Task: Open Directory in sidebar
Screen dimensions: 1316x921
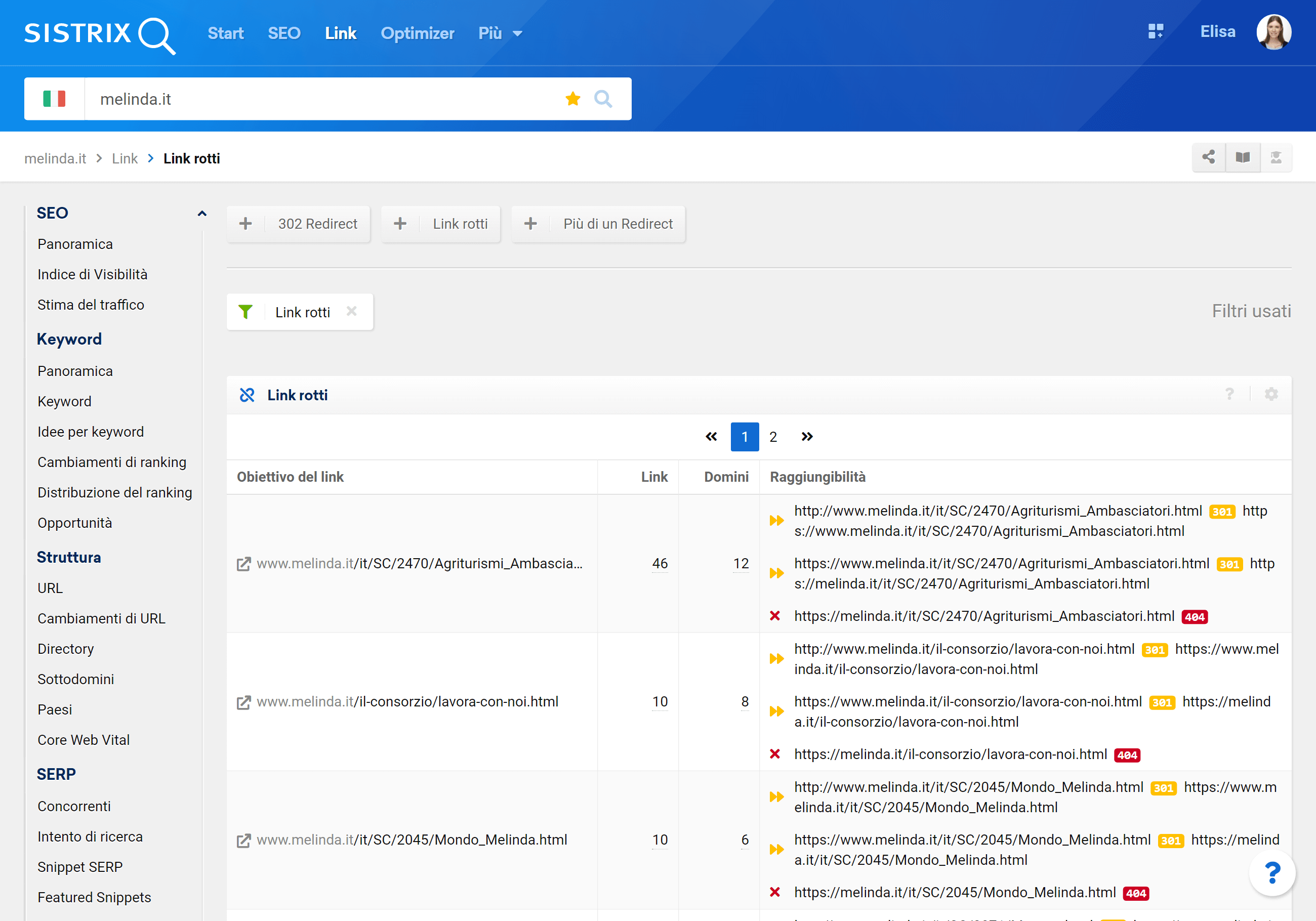Action: click(65, 649)
